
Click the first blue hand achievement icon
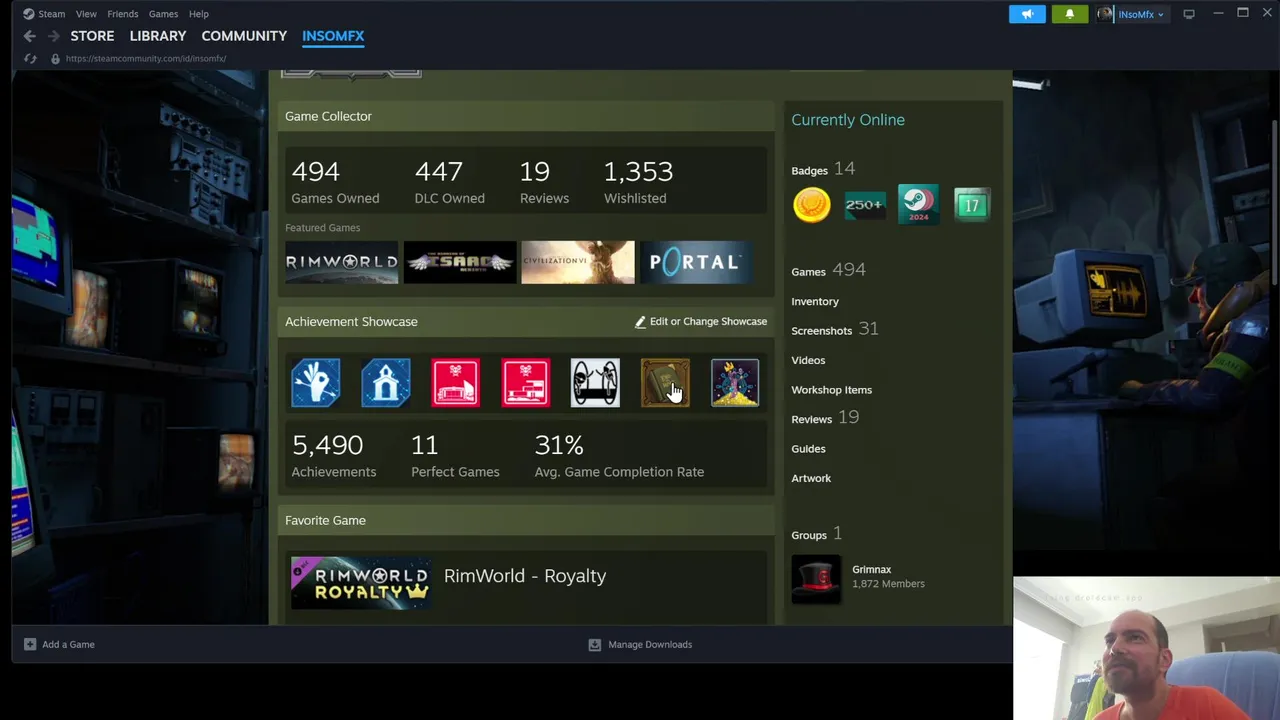(x=316, y=383)
